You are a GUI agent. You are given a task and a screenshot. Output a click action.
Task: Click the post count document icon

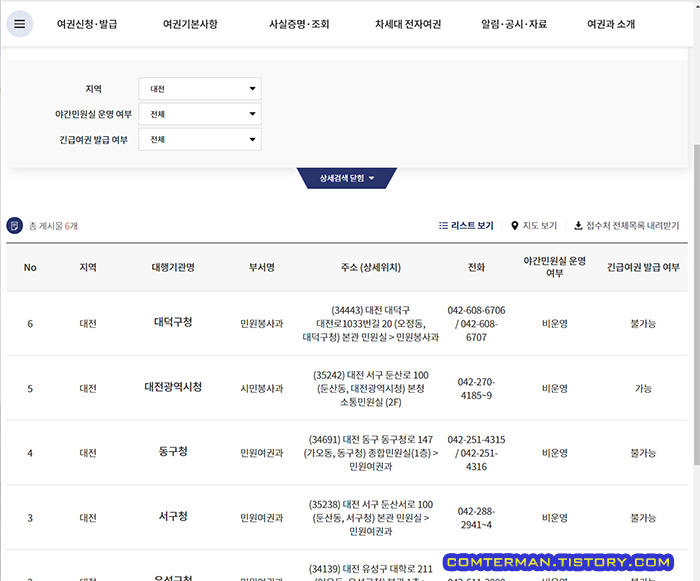pos(14,226)
